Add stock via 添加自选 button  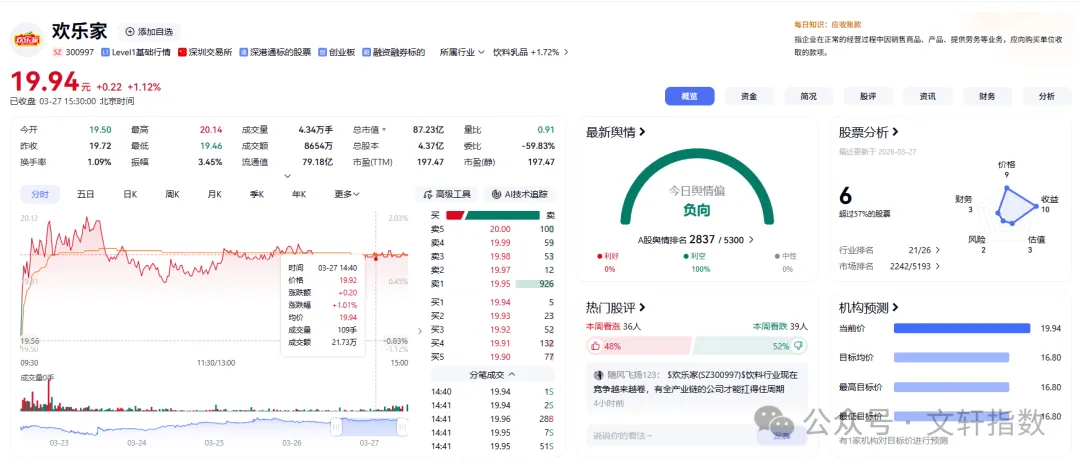pos(148,32)
